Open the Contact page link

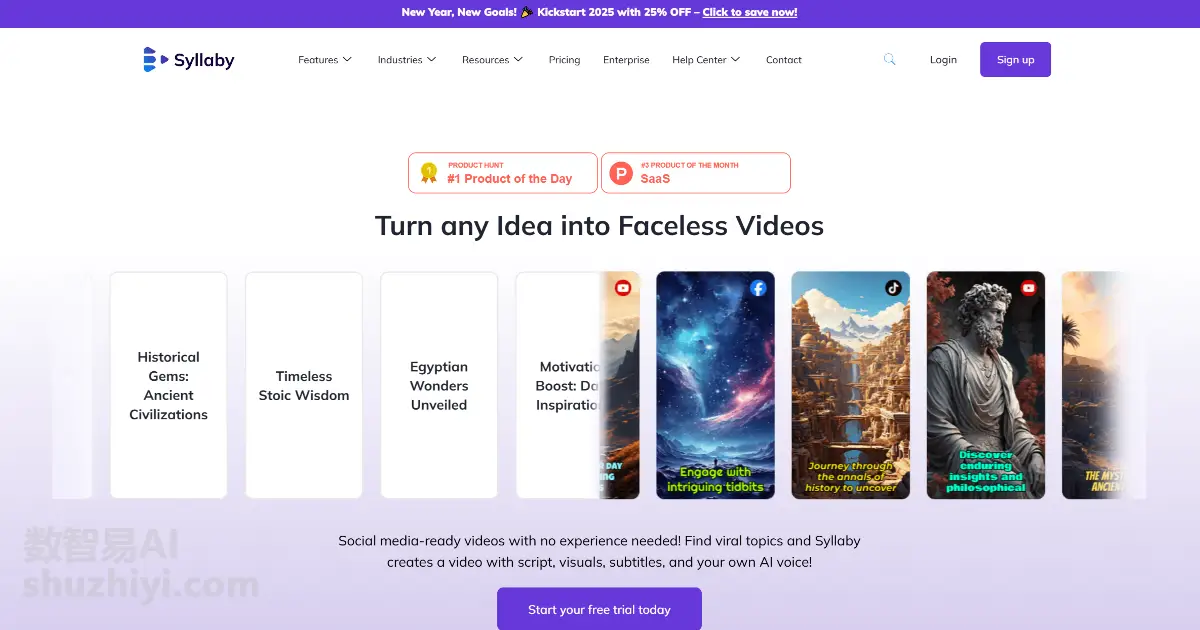784,60
